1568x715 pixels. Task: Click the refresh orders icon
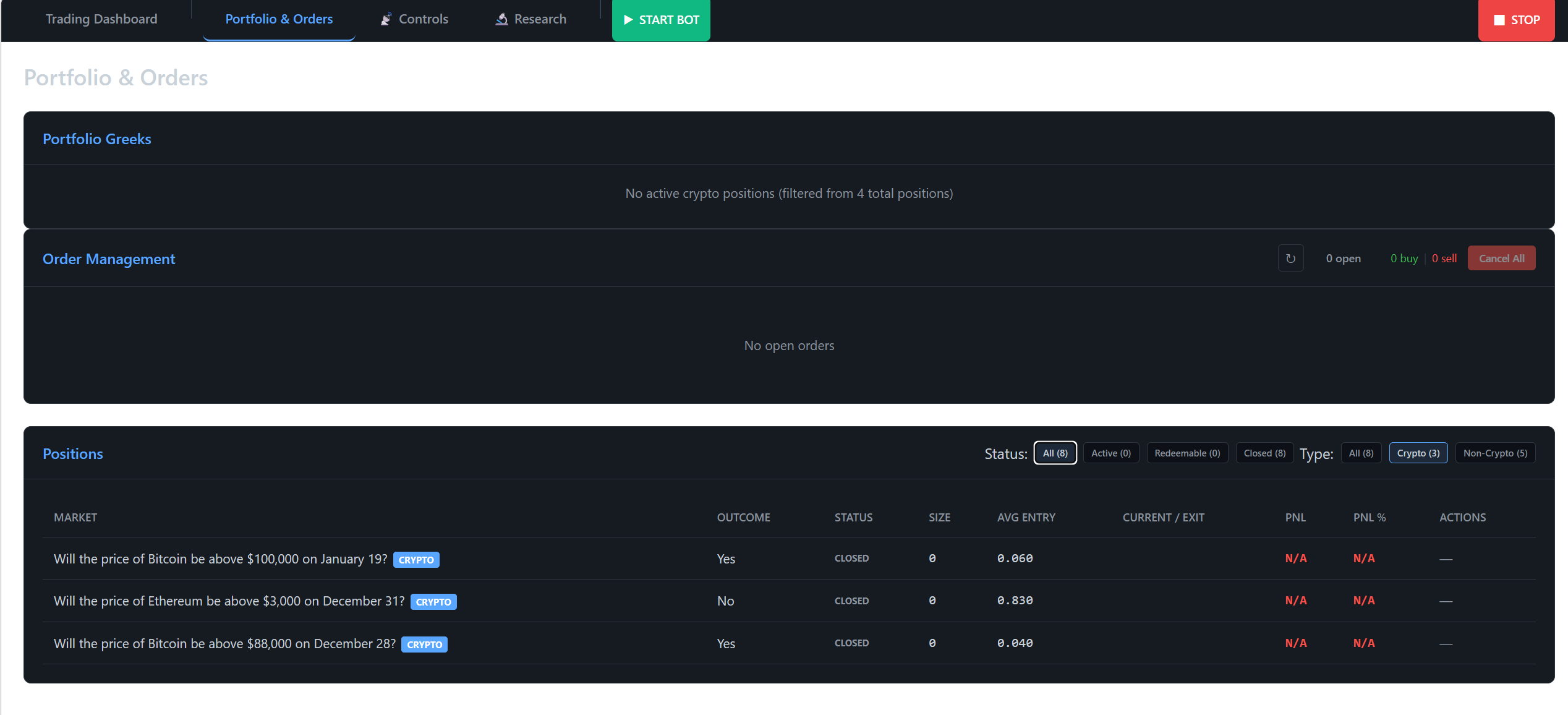click(x=1290, y=259)
